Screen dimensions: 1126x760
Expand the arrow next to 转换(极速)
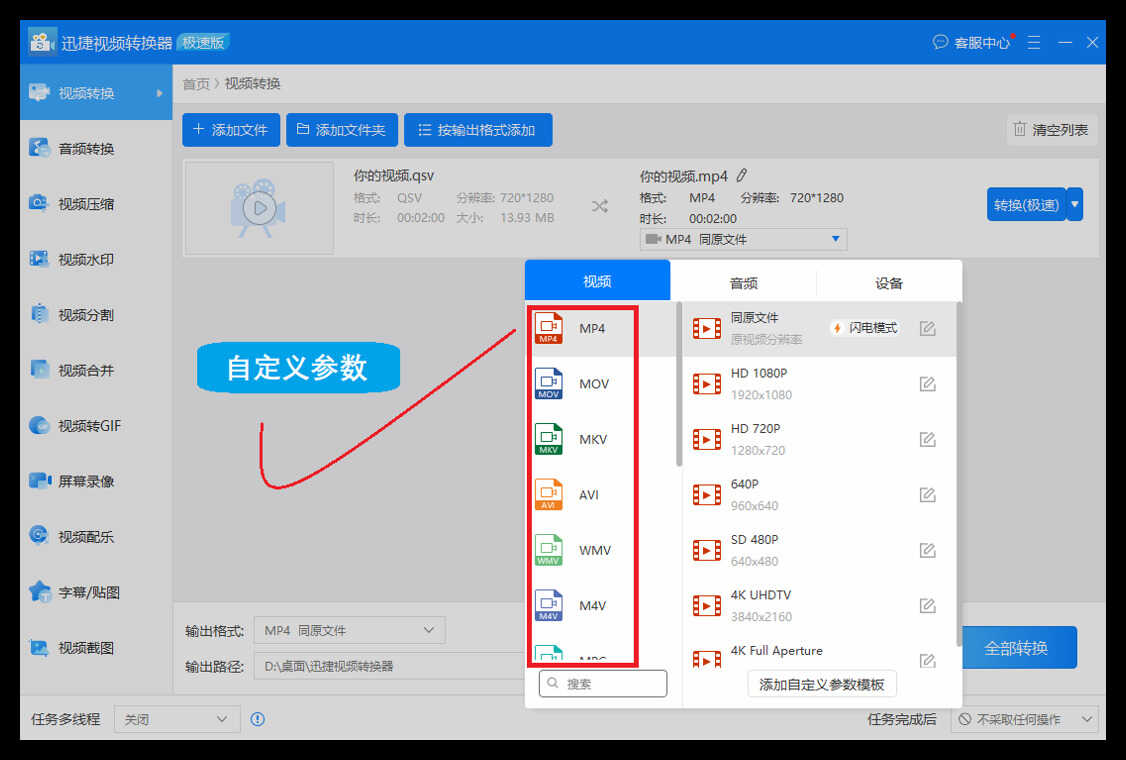point(1075,204)
